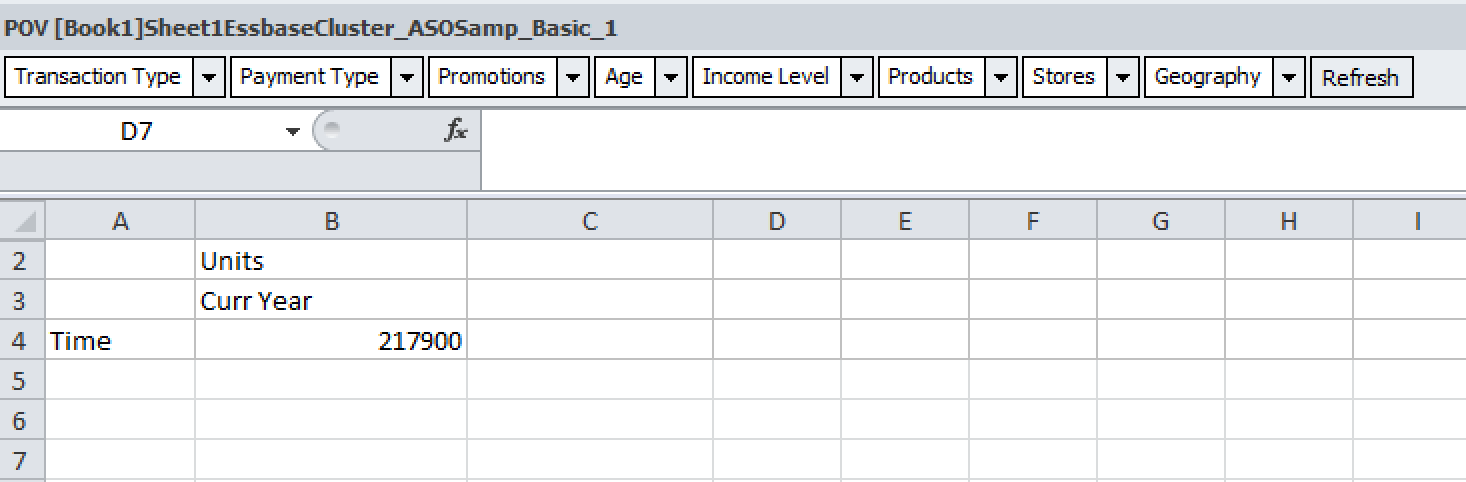Select row 4 header
The width and height of the screenshot is (1466, 482).
pyautogui.click(x=20, y=341)
